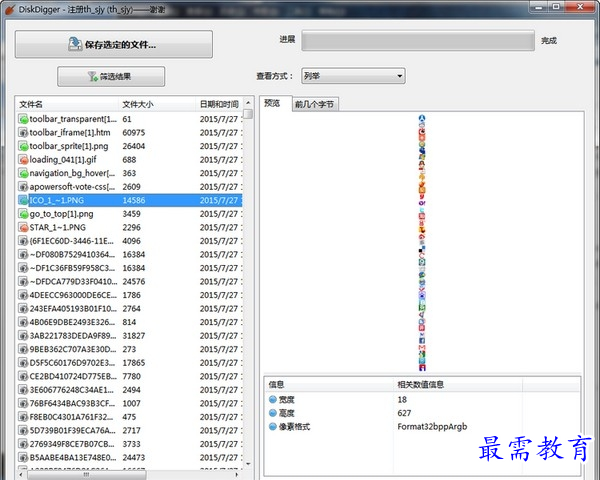This screenshot has height=480, width=600.
Task: Click the DiskDigger app icon in the title bar
Action: (x=10, y=9)
